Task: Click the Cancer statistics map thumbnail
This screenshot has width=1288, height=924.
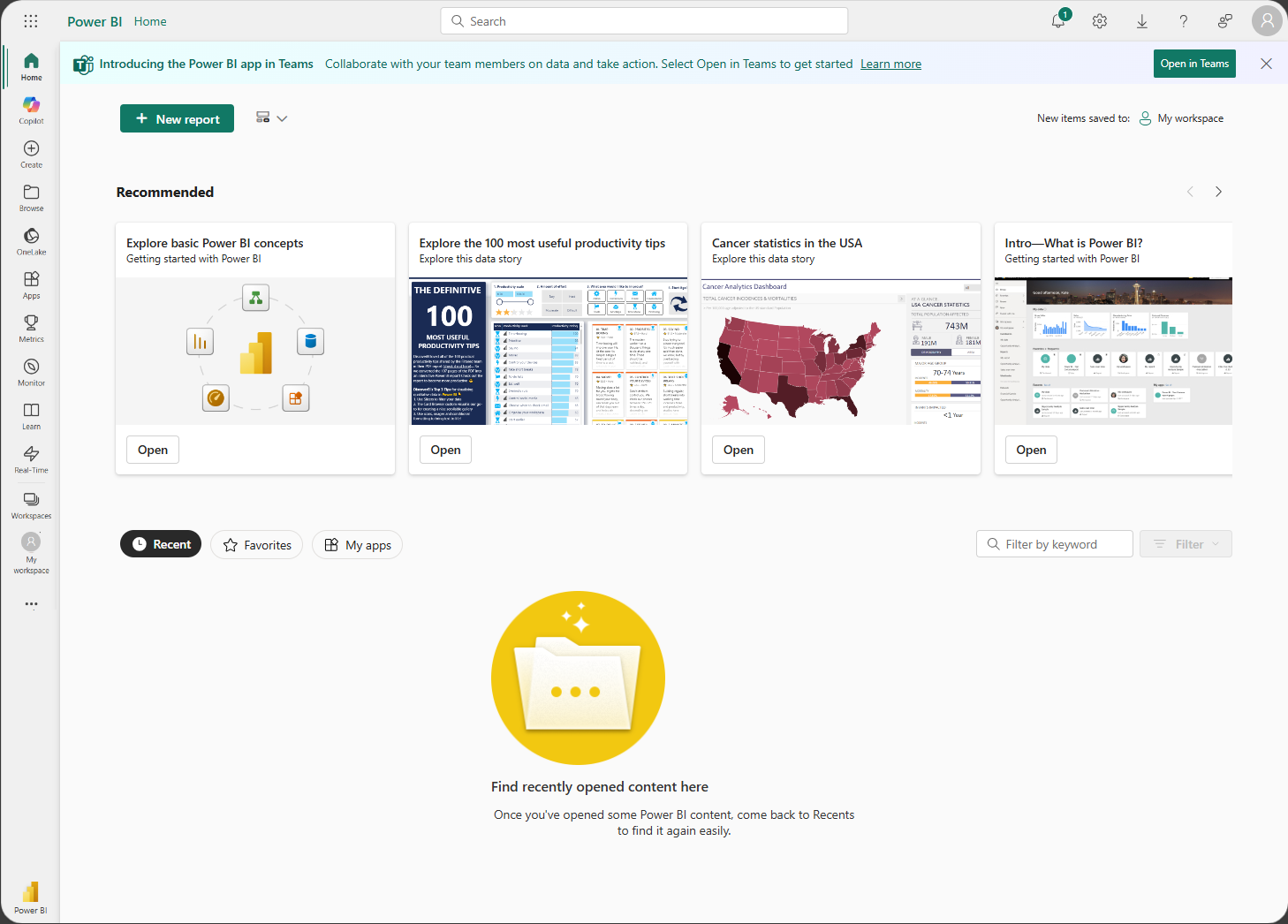Action: pyautogui.click(x=841, y=352)
